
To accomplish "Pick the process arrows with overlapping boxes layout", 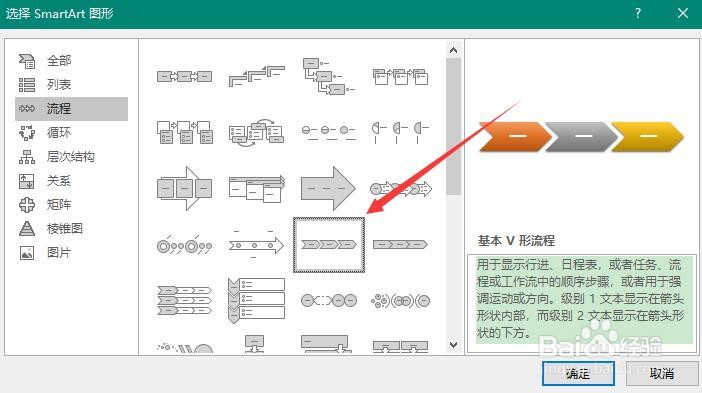I will pos(257,188).
